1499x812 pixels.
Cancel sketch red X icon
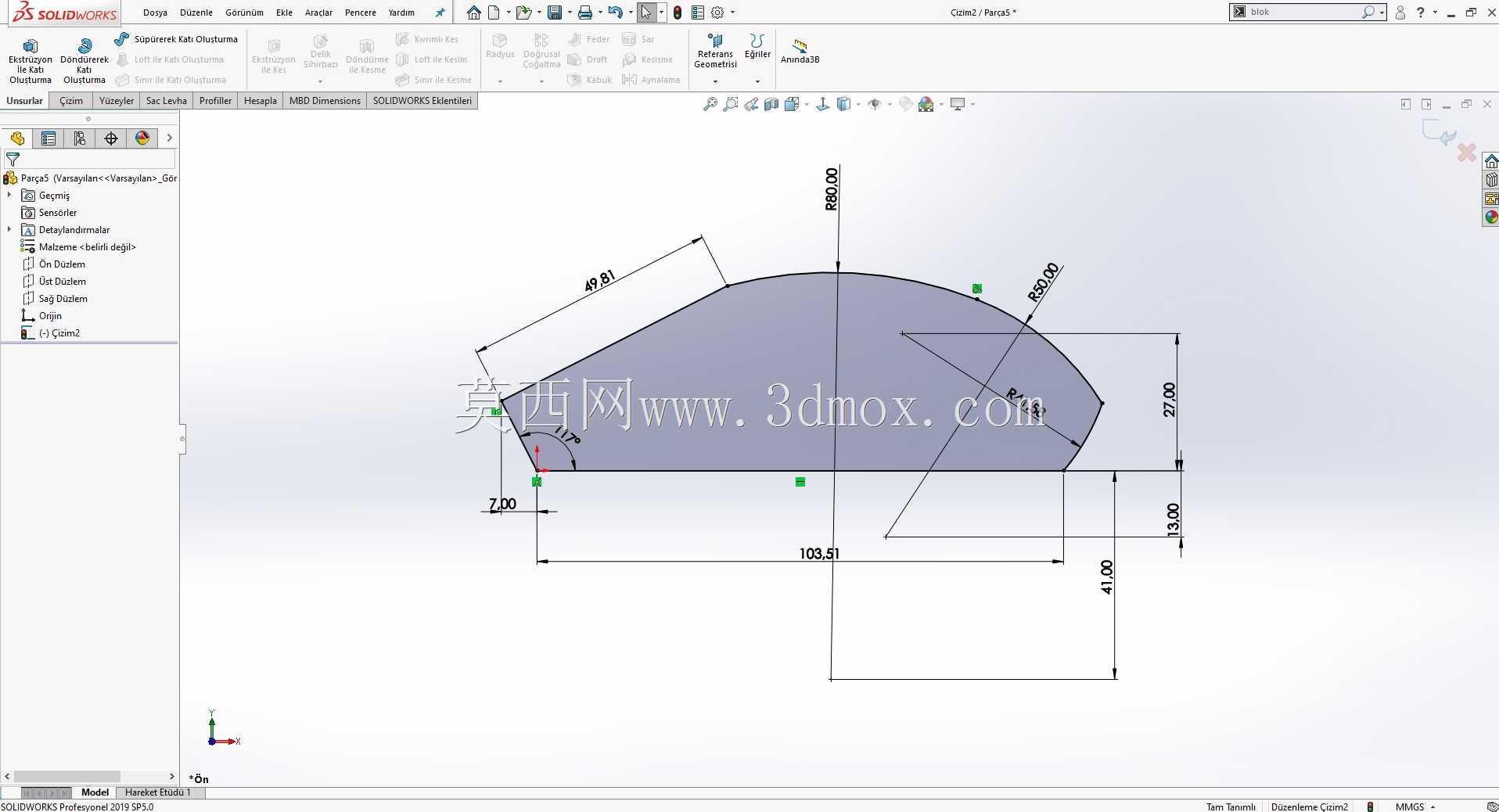point(1467,152)
